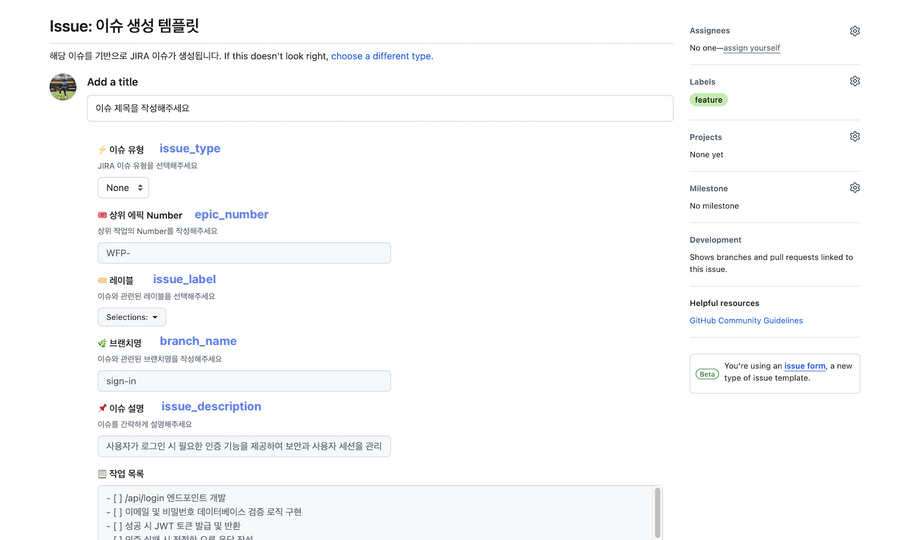Open the Labels gear settings
The image size is (900, 540).
[x=855, y=81]
